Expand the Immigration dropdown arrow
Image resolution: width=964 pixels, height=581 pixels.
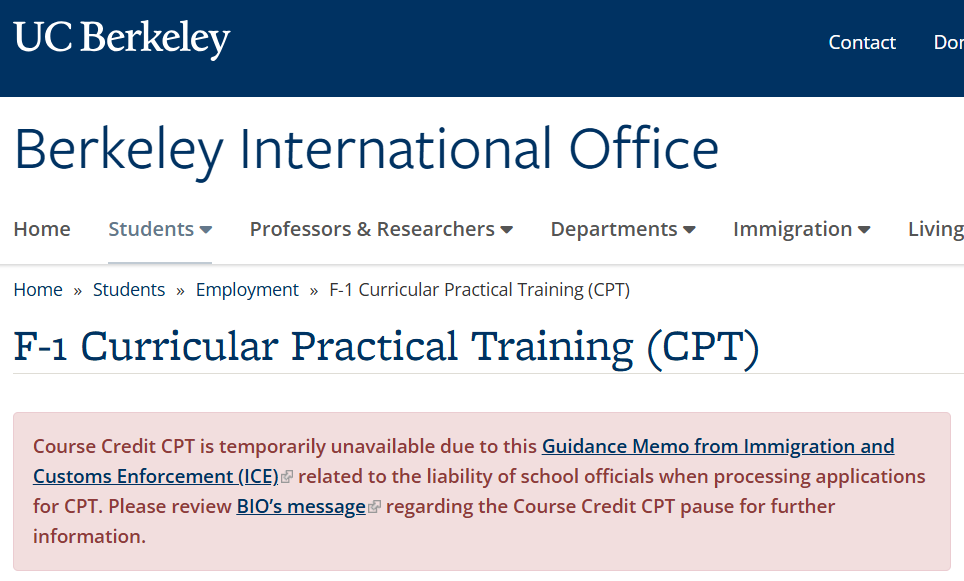click(x=864, y=230)
